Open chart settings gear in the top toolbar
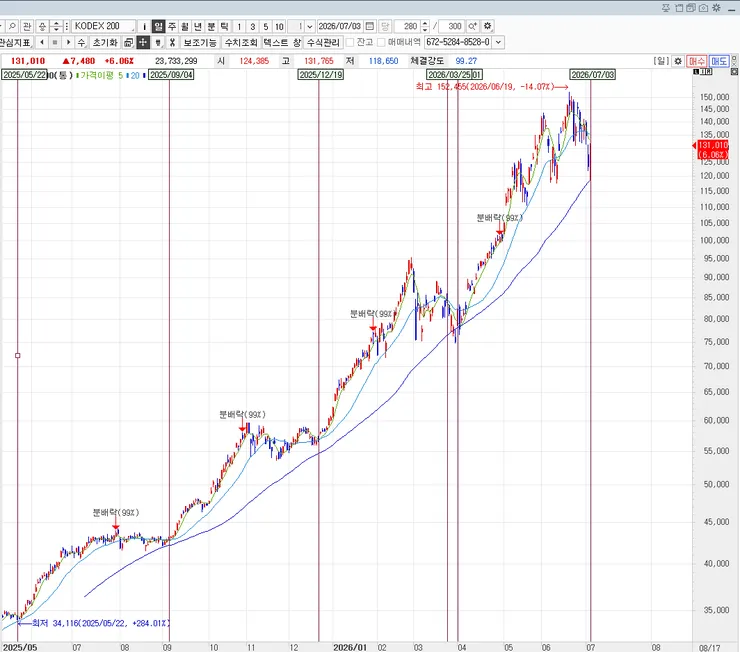Screen dimensions: 740x652 pyautogui.click(x=488, y=26)
